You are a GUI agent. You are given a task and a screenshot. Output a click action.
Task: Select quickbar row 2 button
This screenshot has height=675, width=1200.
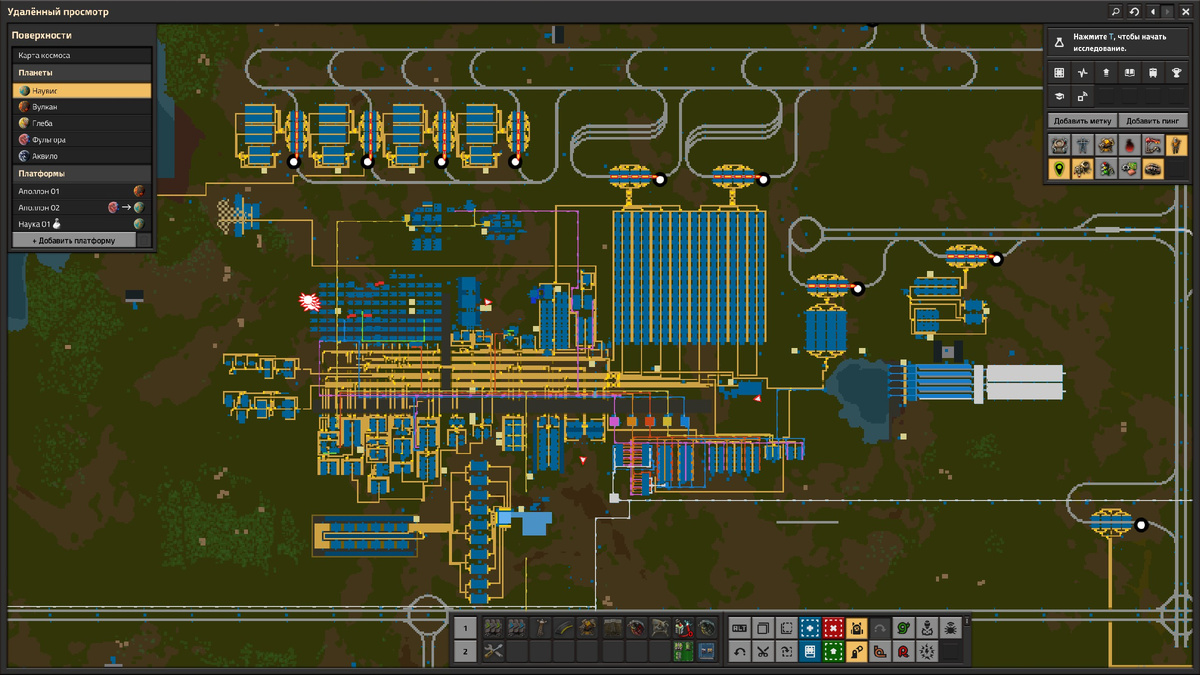(x=465, y=651)
